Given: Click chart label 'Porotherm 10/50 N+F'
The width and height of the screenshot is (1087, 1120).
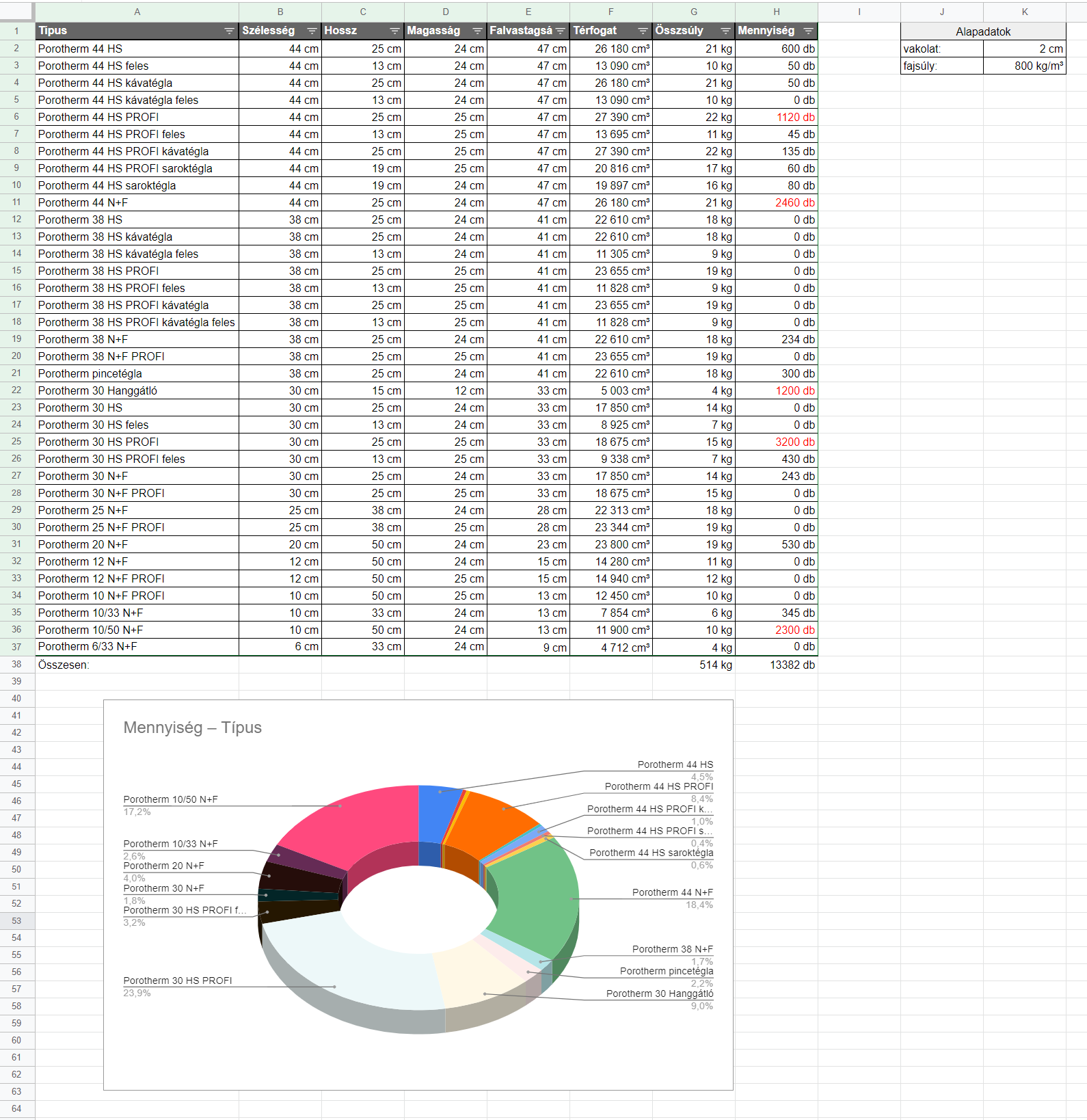Looking at the screenshot, I should coord(170,799).
